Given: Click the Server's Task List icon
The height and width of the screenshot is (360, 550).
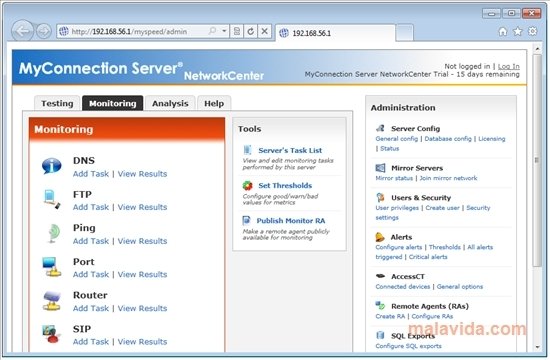Looking at the screenshot, I should (x=248, y=150).
